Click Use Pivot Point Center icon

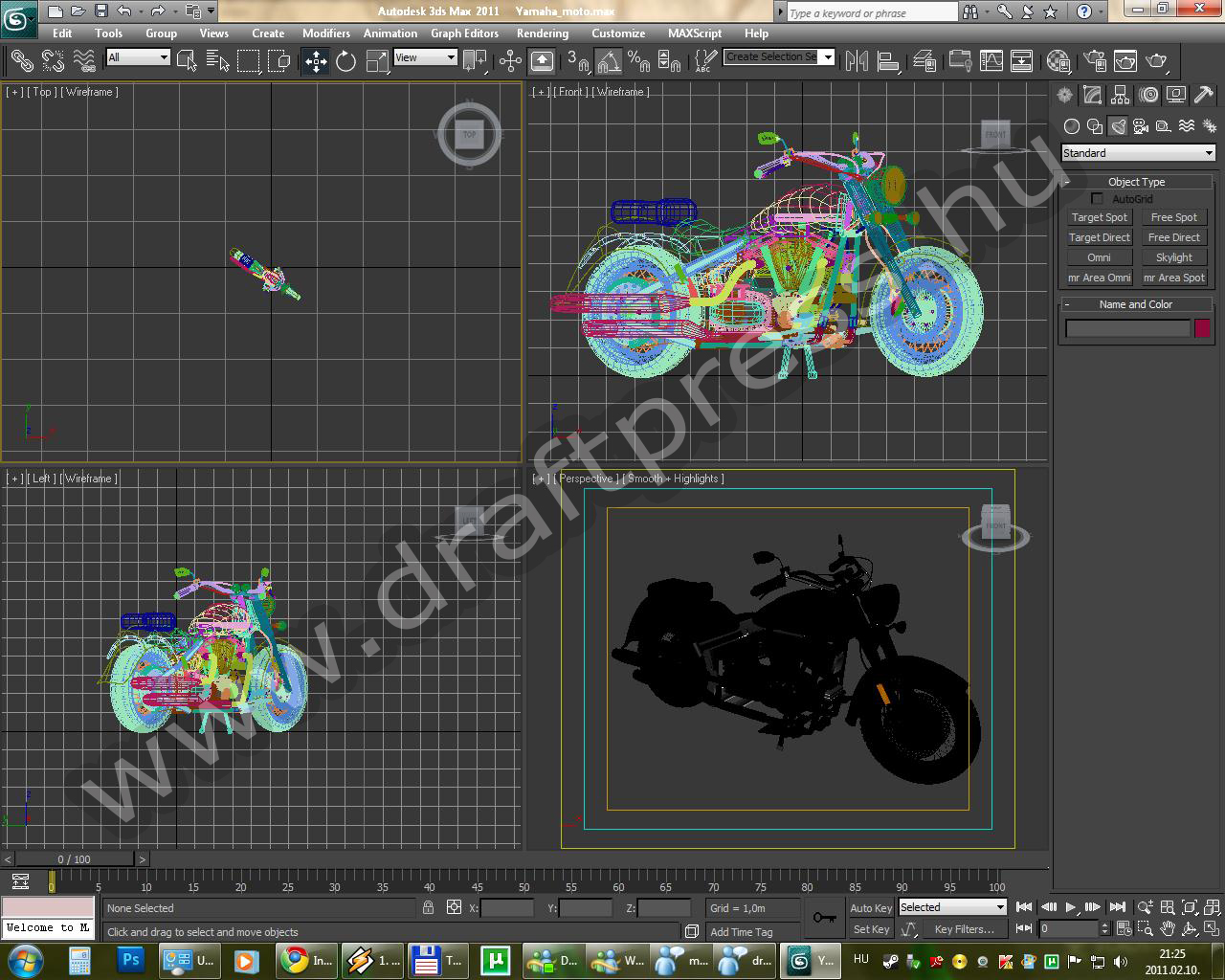tap(475, 61)
